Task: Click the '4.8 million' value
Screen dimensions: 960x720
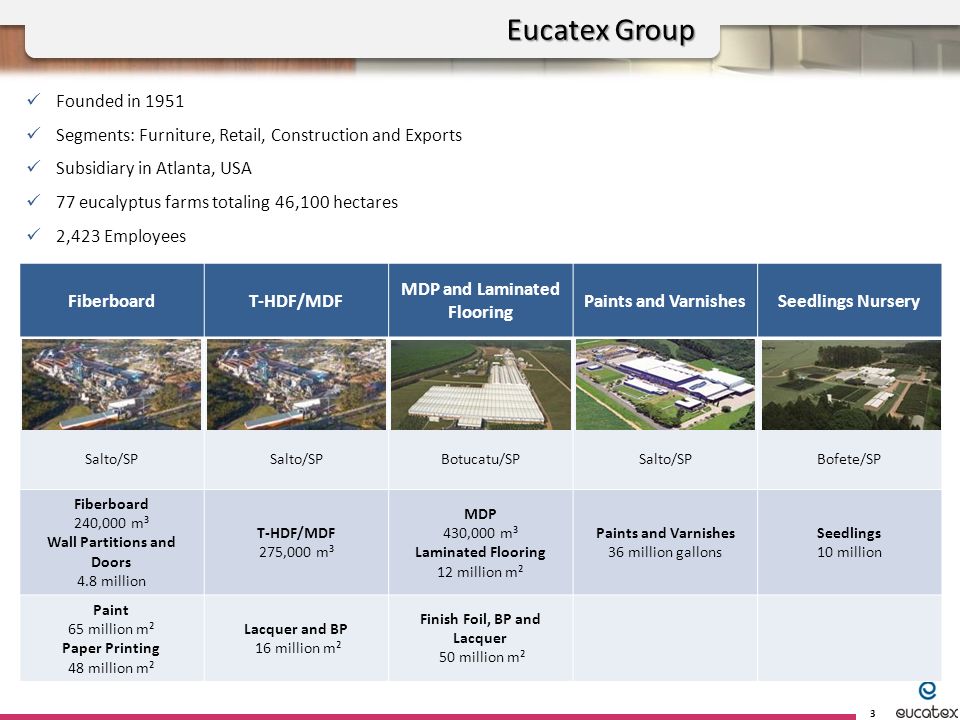Action: coord(111,581)
